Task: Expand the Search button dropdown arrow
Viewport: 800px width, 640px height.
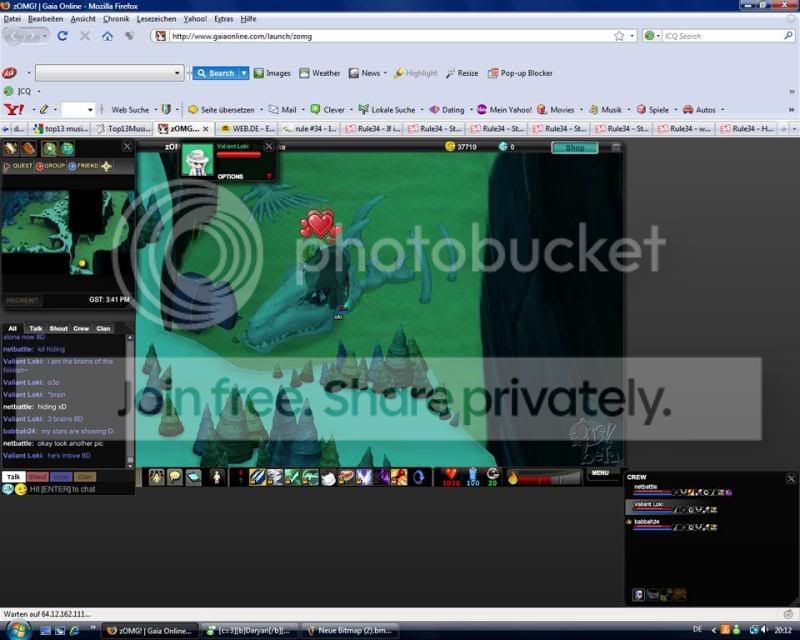Action: click(x=244, y=73)
